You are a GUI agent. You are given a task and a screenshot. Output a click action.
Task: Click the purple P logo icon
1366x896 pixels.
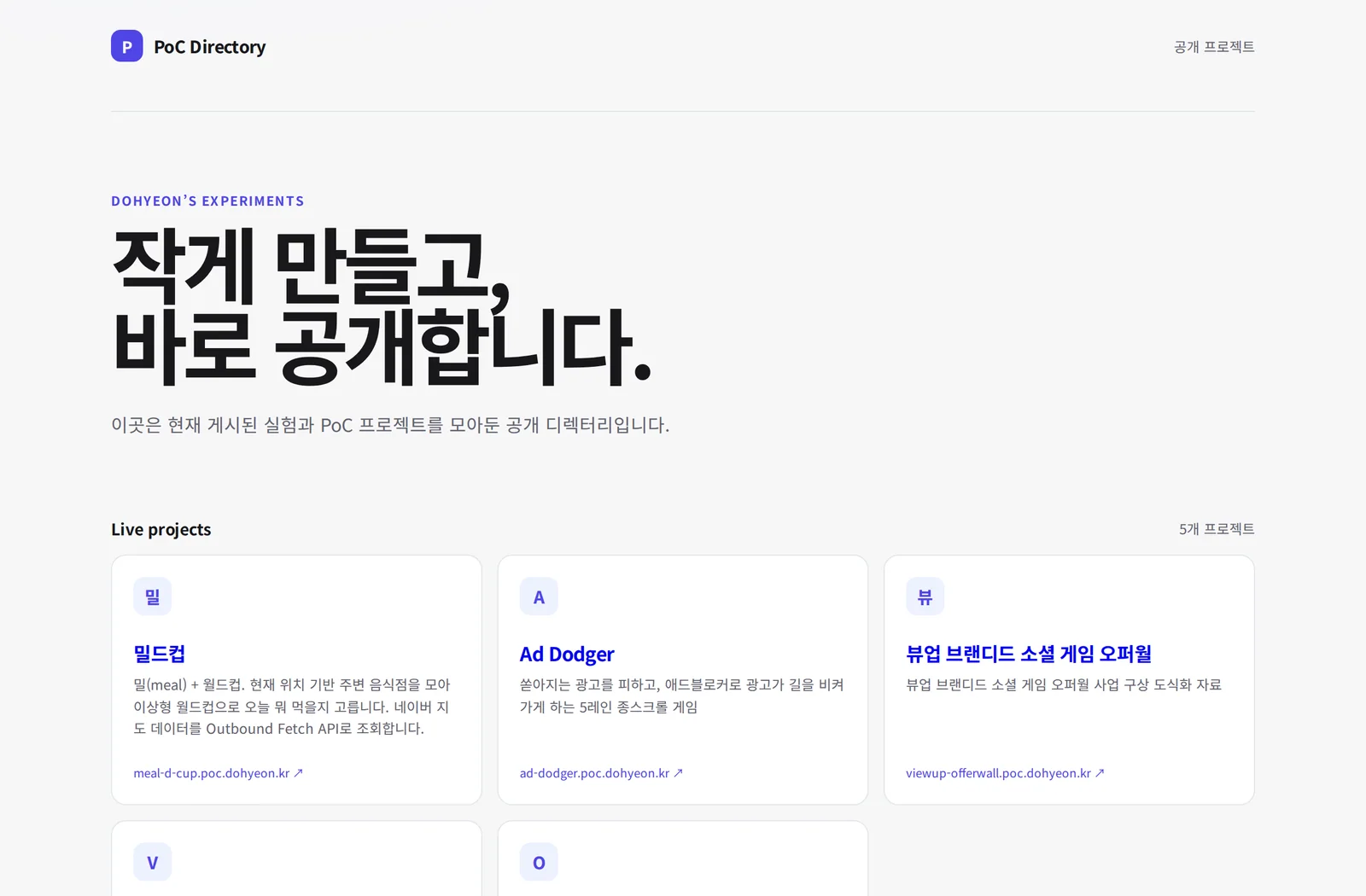click(126, 46)
